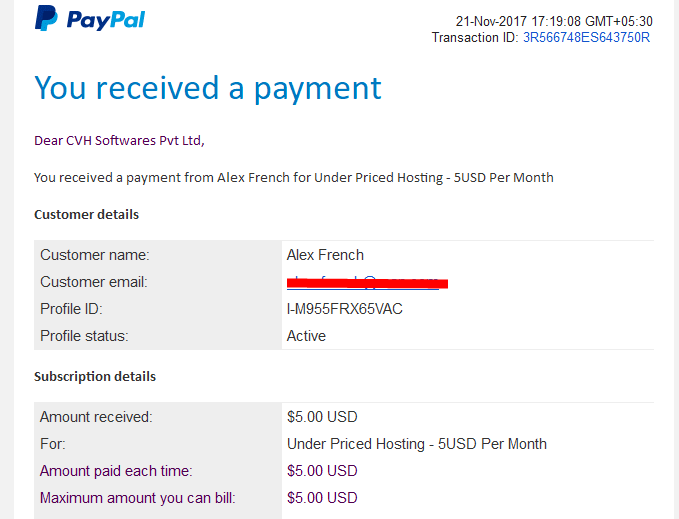Click the 'Customer email:' label

point(94,282)
